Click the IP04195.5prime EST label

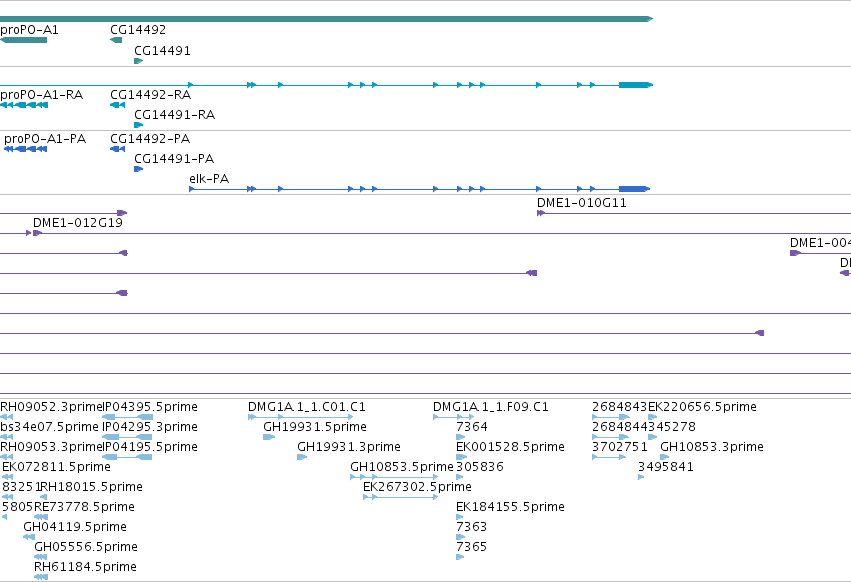tap(150, 447)
